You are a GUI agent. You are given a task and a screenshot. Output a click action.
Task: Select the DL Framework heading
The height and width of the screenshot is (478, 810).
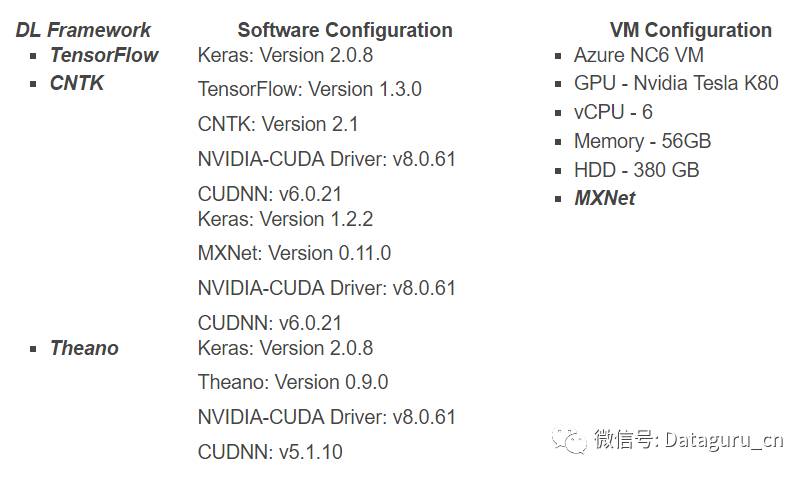point(84,30)
